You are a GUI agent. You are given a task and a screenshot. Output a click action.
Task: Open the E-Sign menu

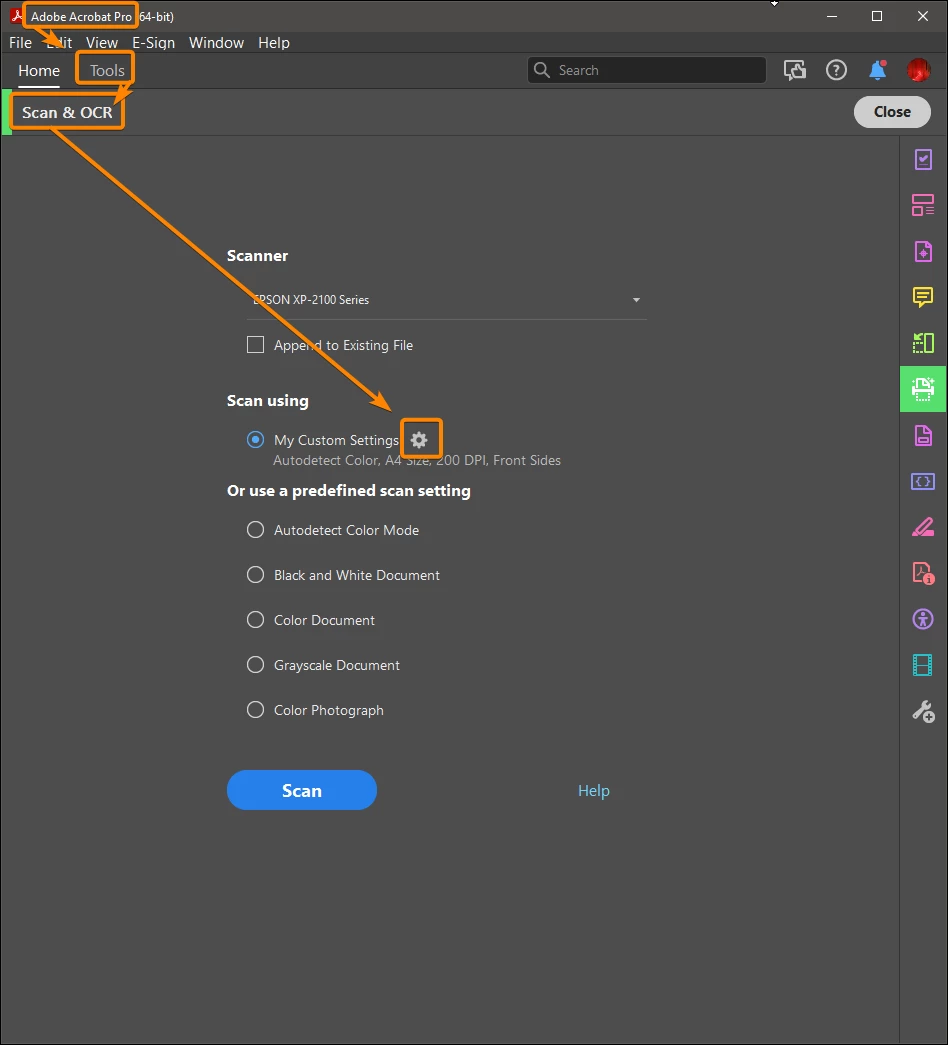(x=153, y=43)
